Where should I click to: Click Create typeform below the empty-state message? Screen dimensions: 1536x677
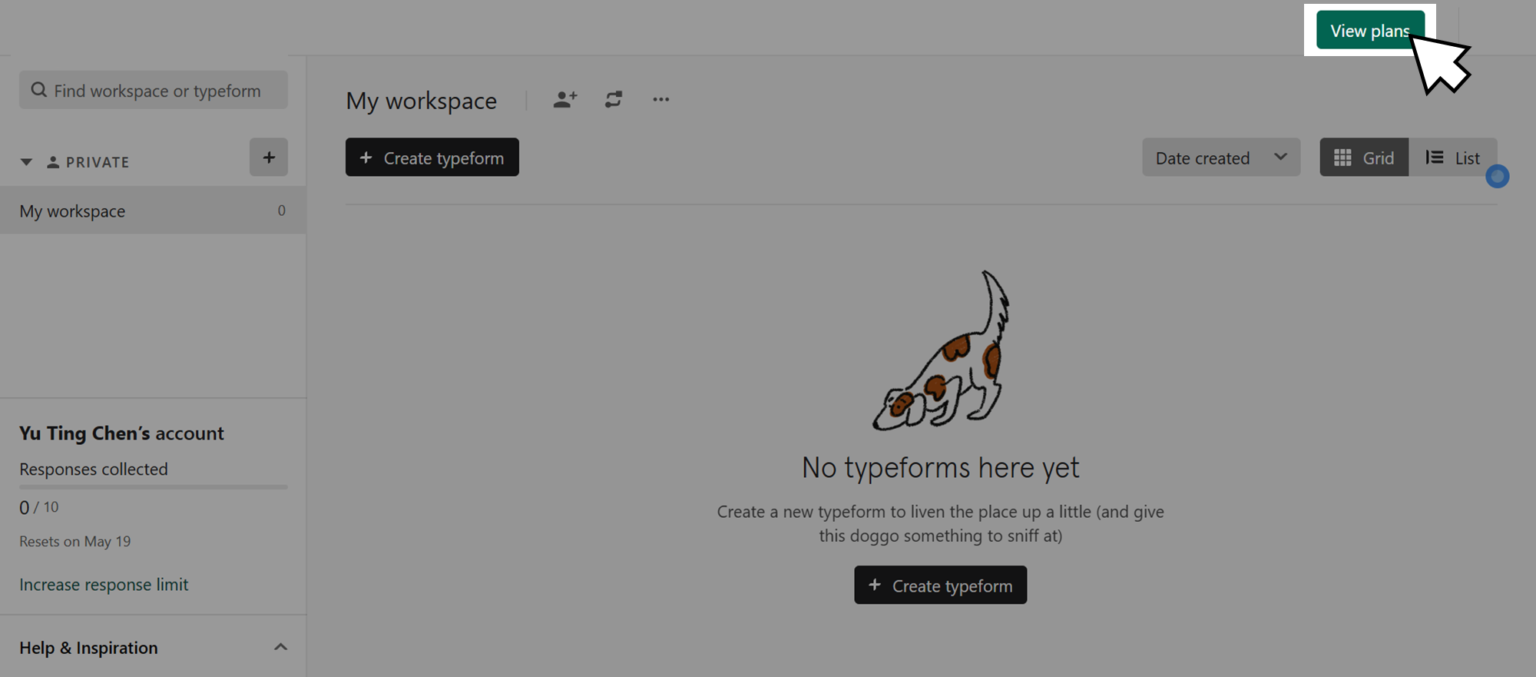[x=940, y=585]
